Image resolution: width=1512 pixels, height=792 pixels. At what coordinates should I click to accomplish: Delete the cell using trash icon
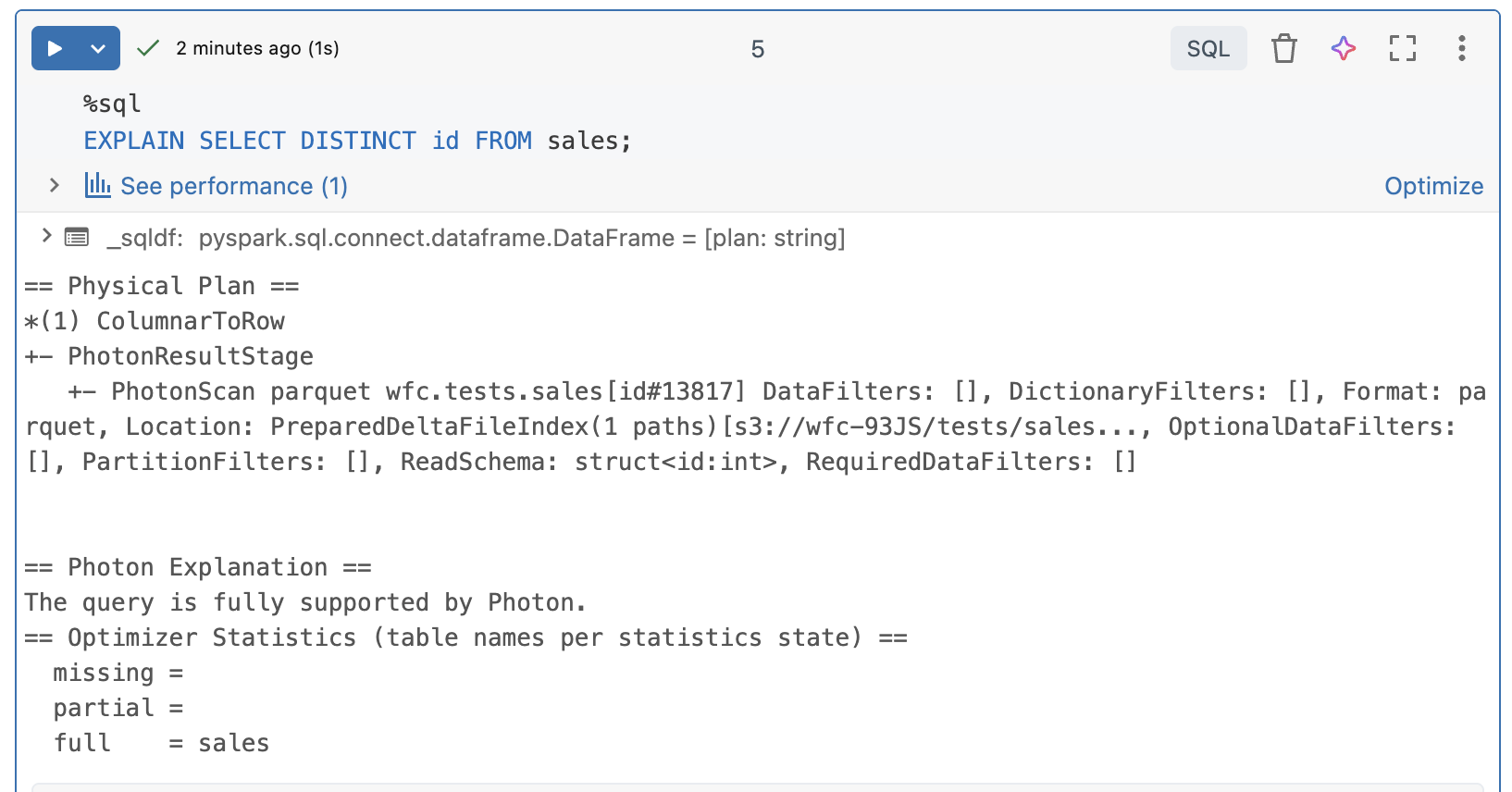click(1283, 48)
